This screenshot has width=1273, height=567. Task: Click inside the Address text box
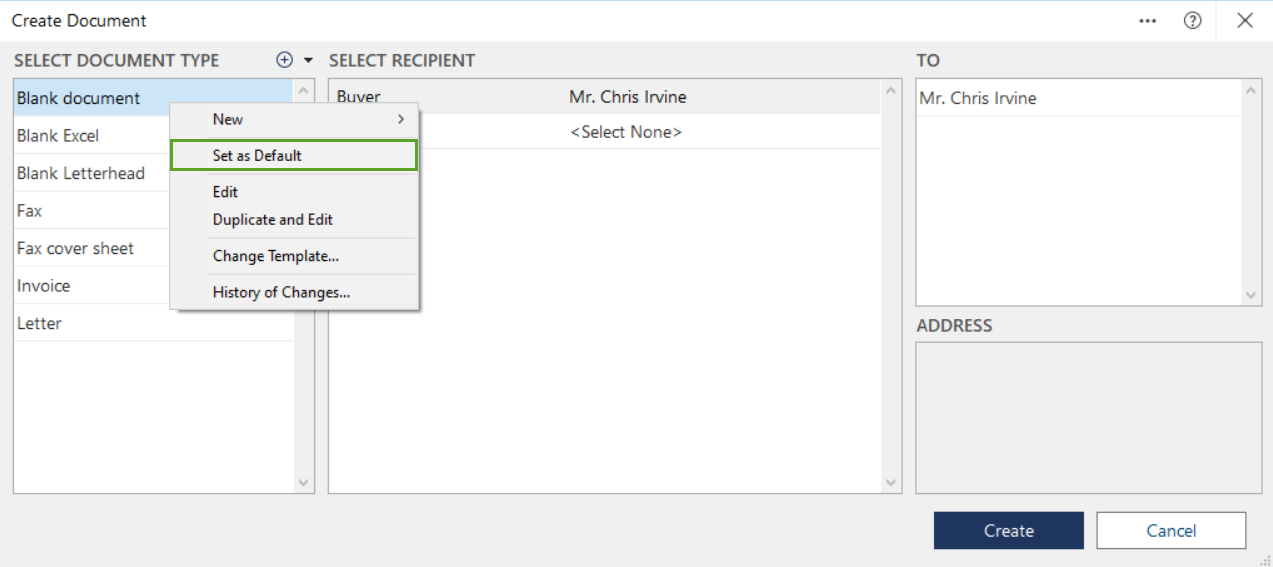1088,417
